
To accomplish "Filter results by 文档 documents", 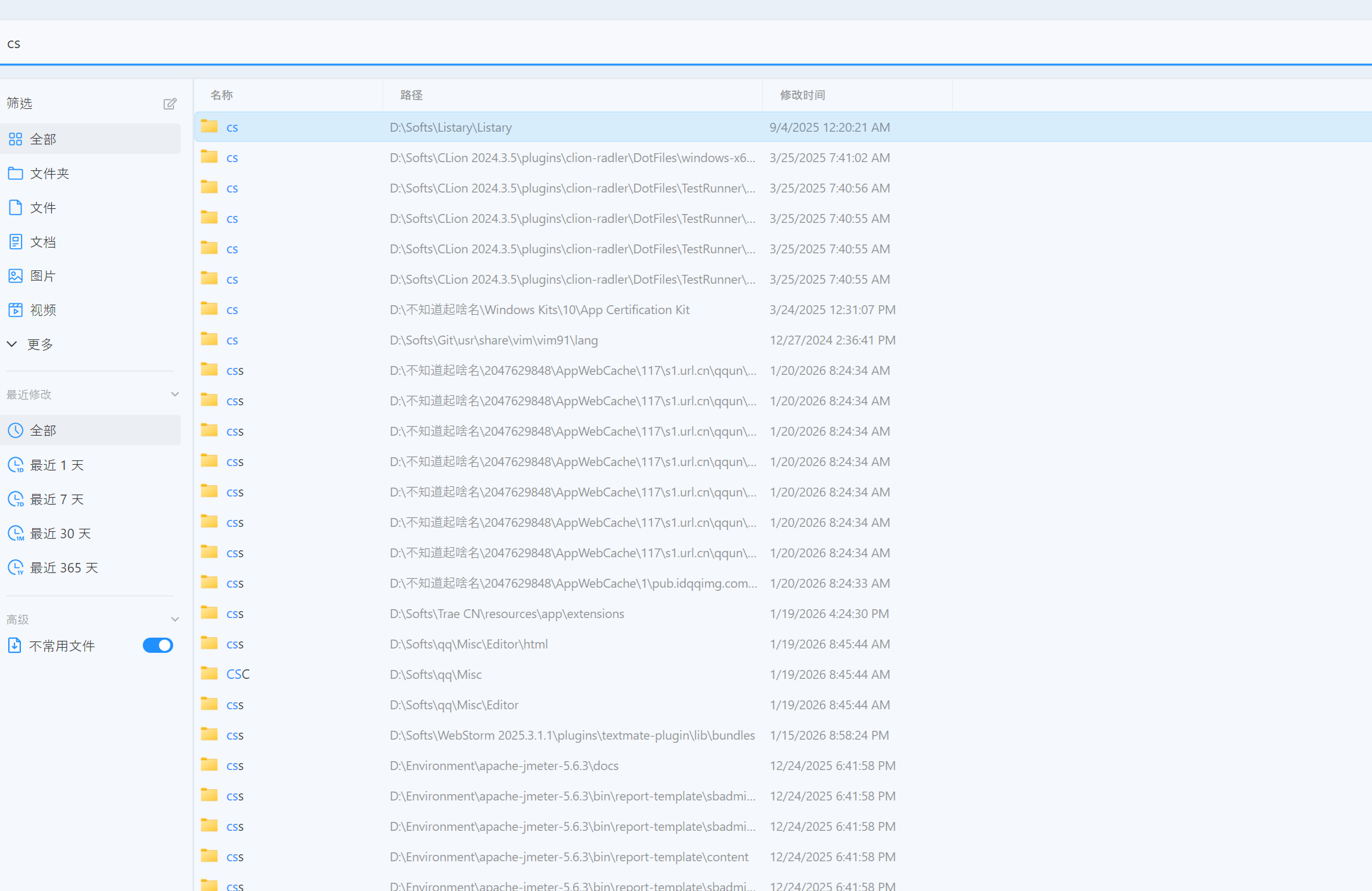I will click(42, 242).
